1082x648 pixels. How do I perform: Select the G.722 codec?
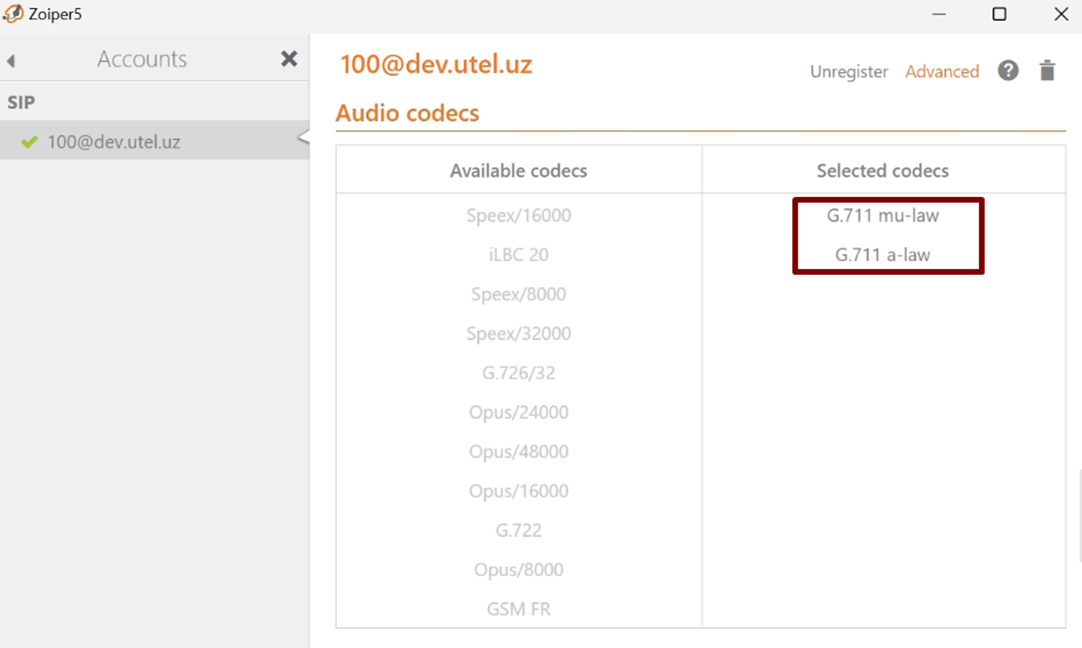(x=518, y=530)
